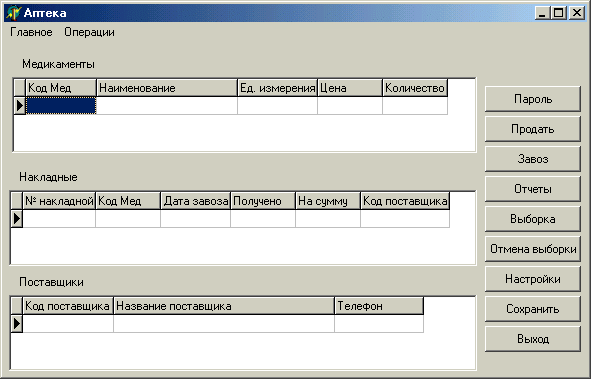Maximize the Аптека window
Viewport: 592px width, 380px height.
tap(558, 13)
